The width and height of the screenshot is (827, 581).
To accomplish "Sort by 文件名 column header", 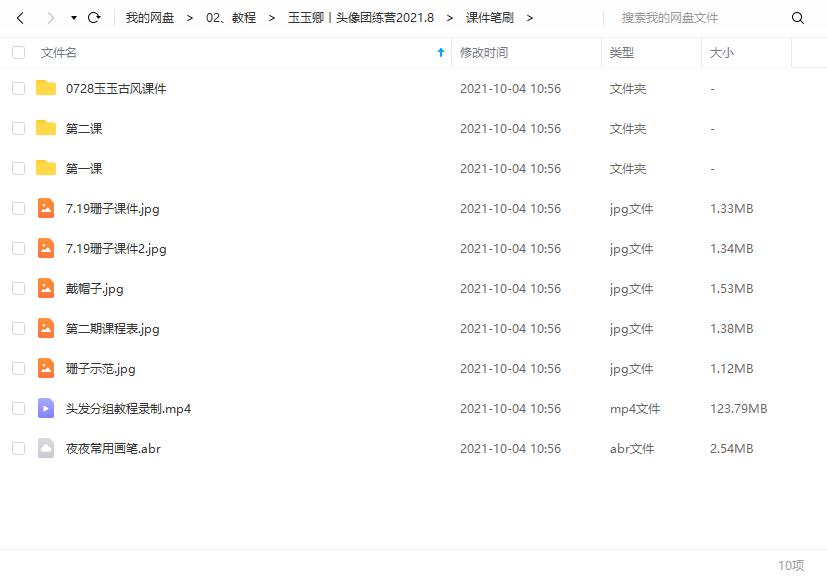I will click(59, 53).
